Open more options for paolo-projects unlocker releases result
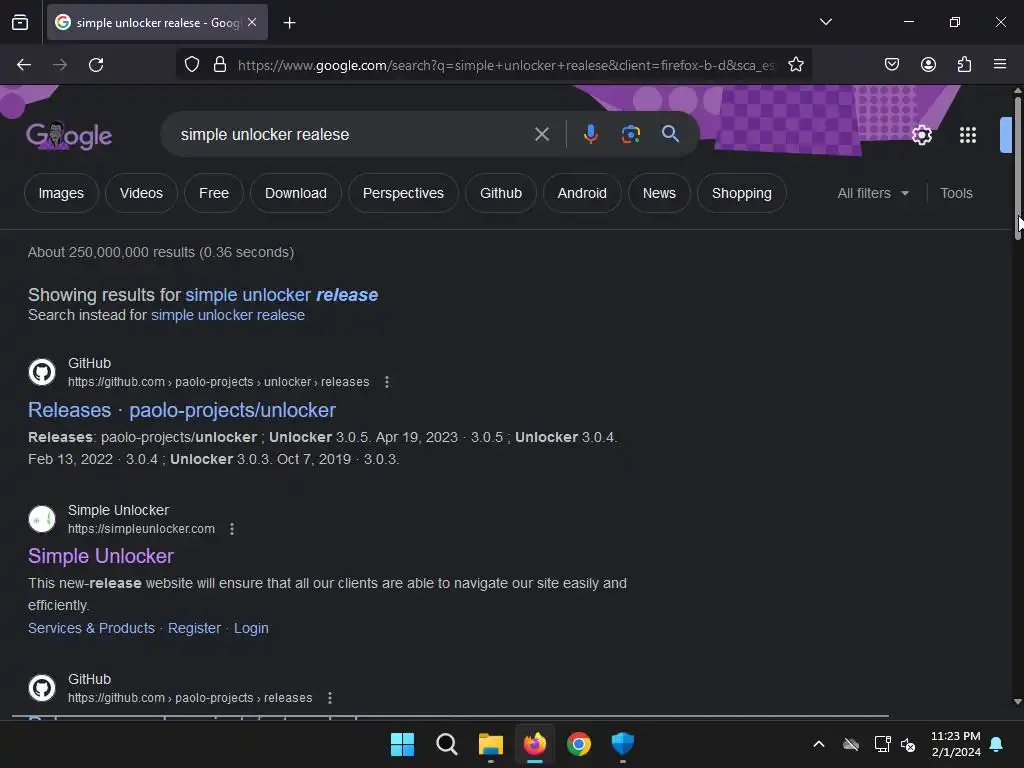The height and width of the screenshot is (768, 1024). tap(387, 382)
